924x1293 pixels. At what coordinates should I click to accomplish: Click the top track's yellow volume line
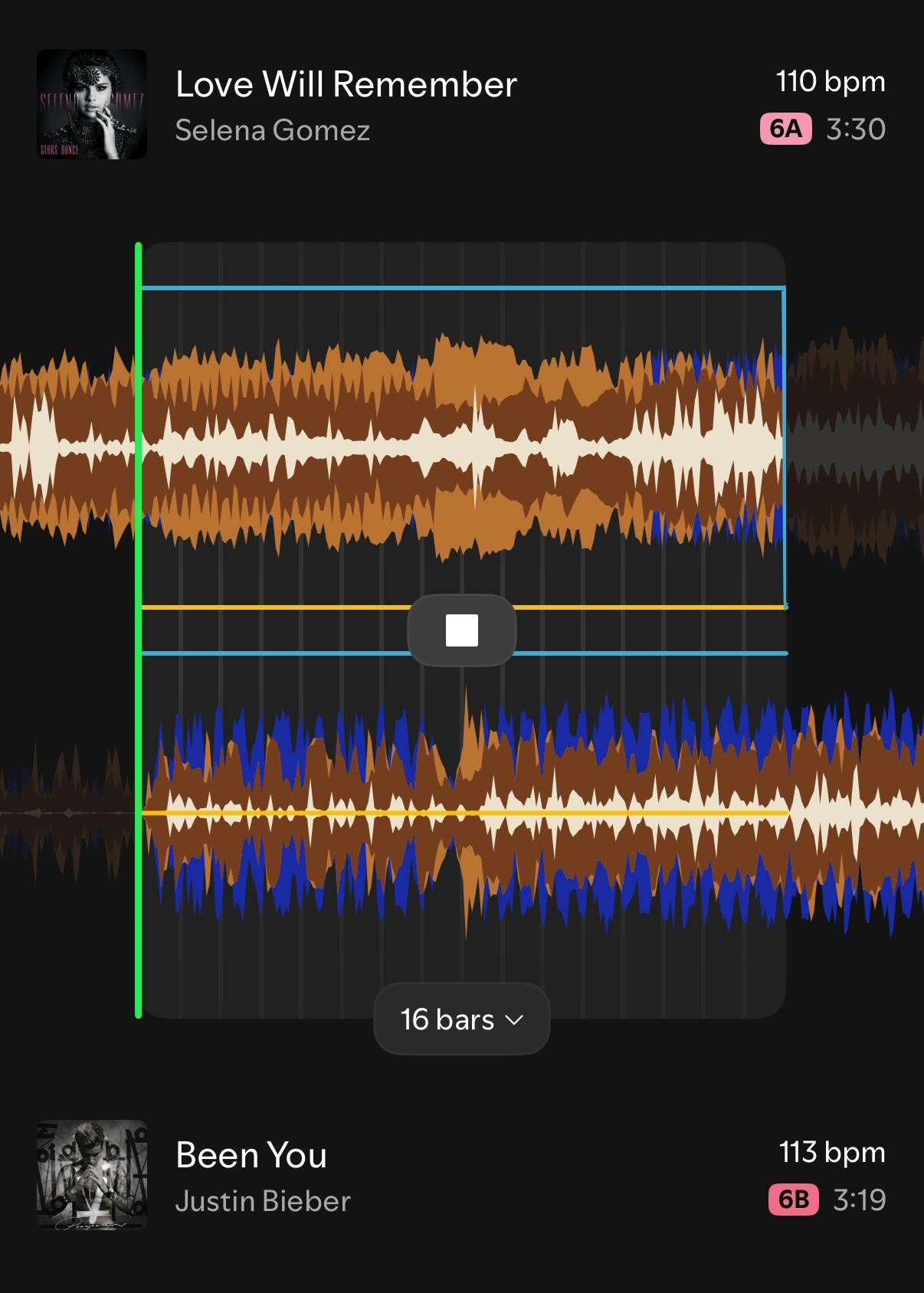(x=276, y=607)
